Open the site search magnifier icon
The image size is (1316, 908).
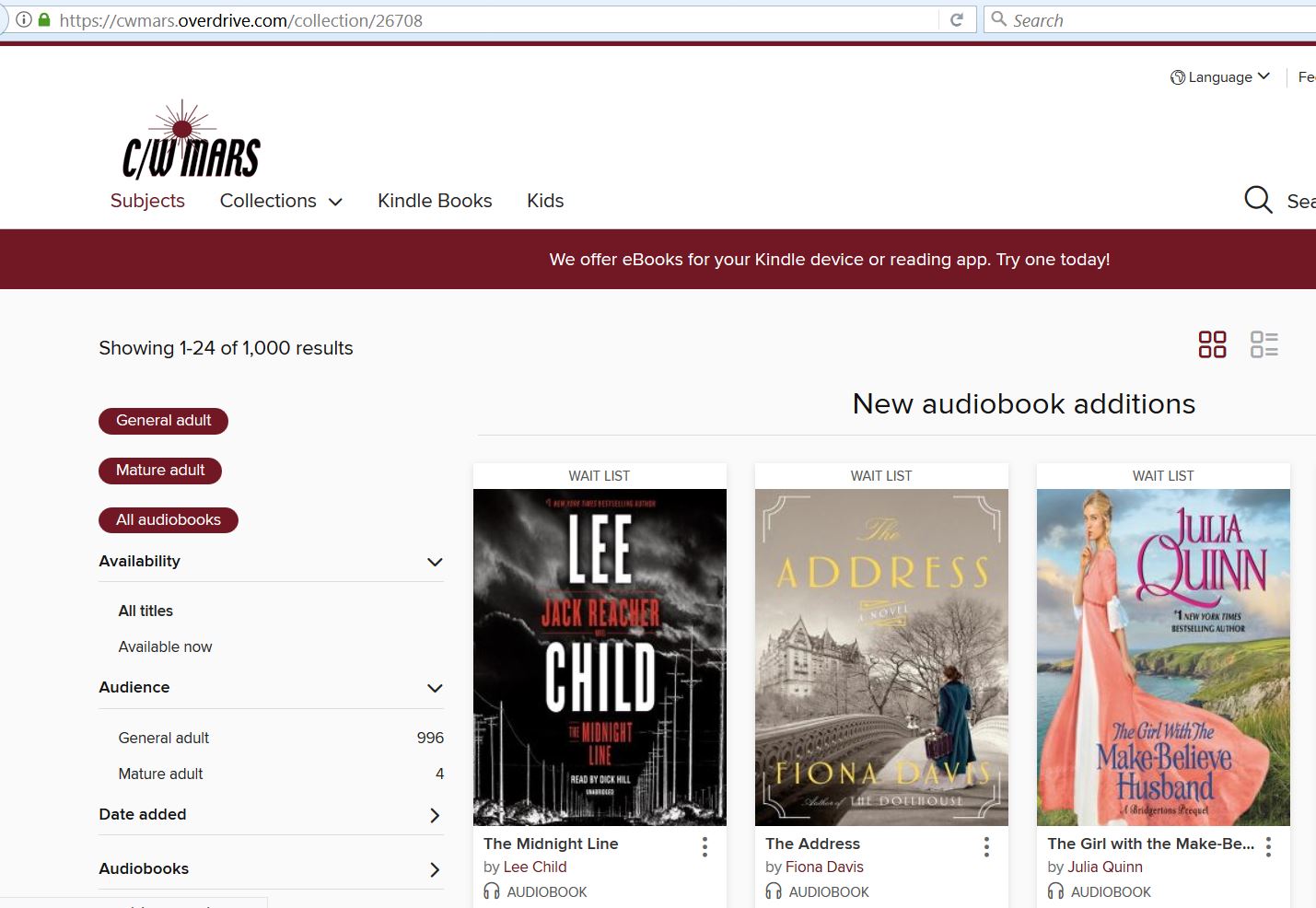pyautogui.click(x=1258, y=200)
